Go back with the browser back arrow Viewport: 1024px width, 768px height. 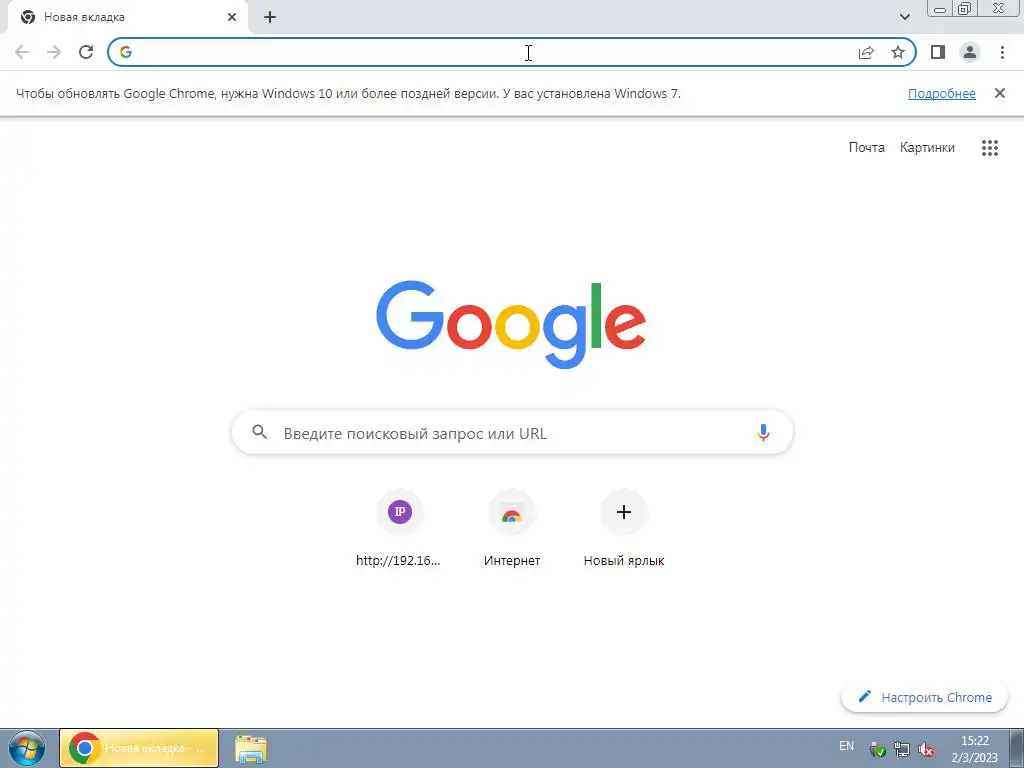click(x=22, y=52)
